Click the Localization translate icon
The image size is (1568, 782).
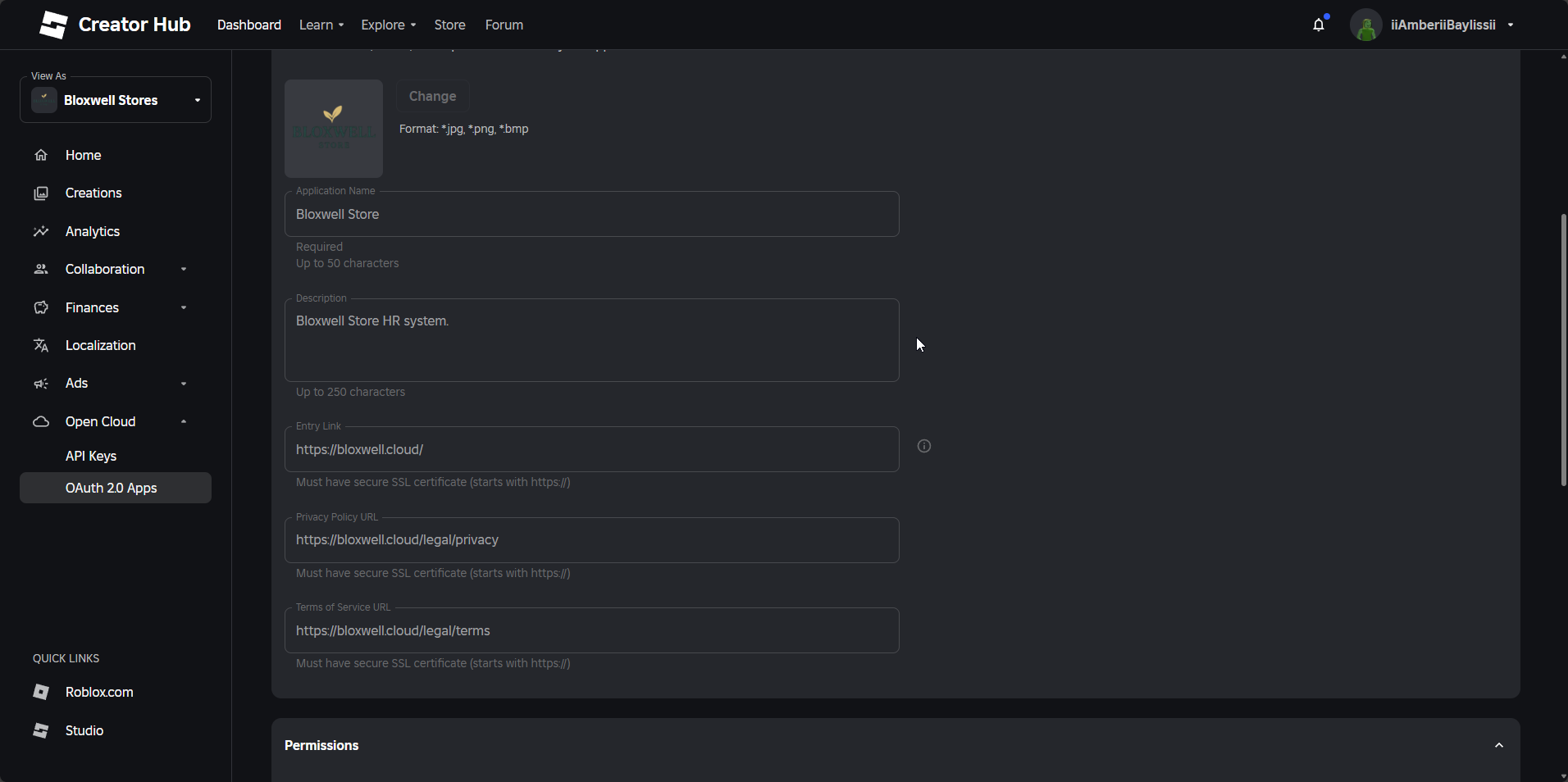[41, 345]
